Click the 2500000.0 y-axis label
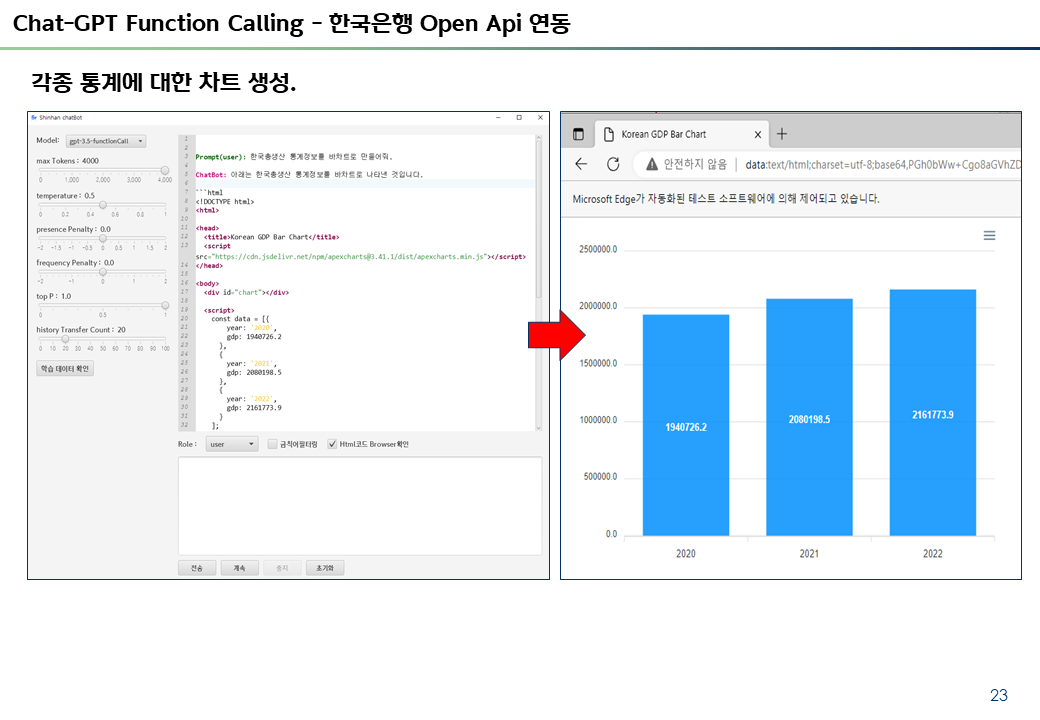The height and width of the screenshot is (720, 1040). (598, 249)
